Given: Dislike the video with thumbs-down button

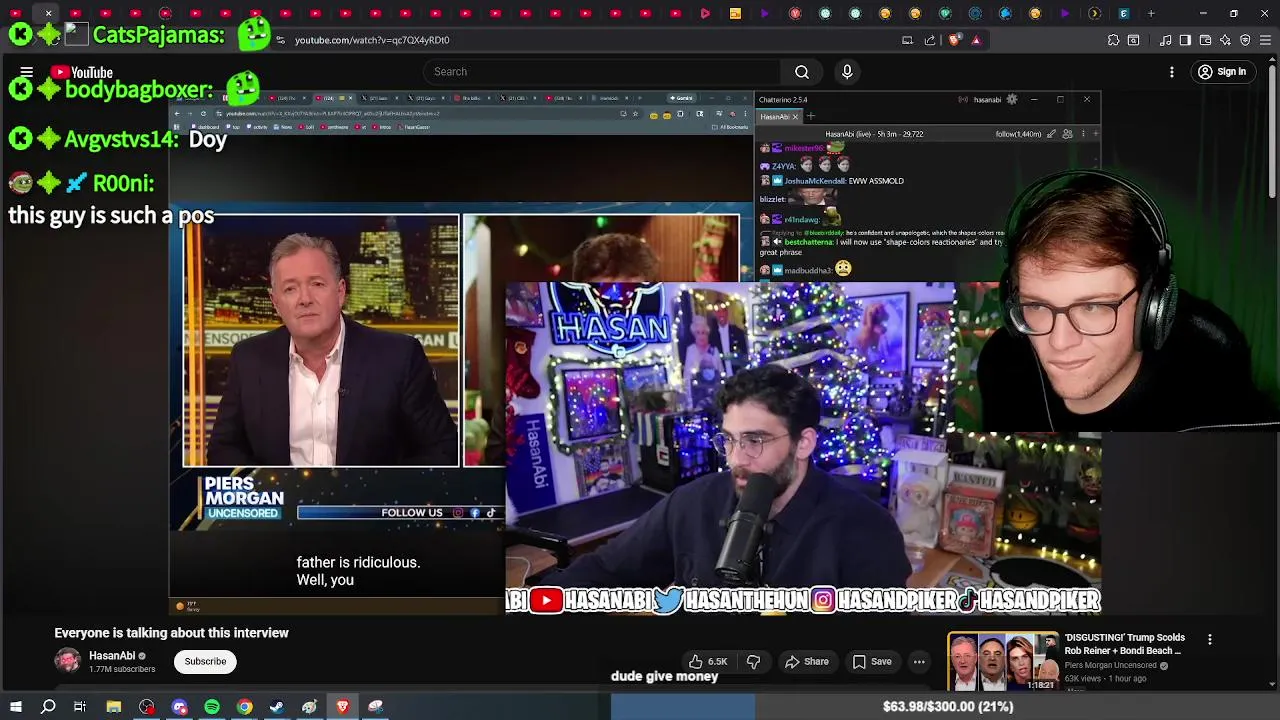Looking at the screenshot, I should (x=754, y=661).
